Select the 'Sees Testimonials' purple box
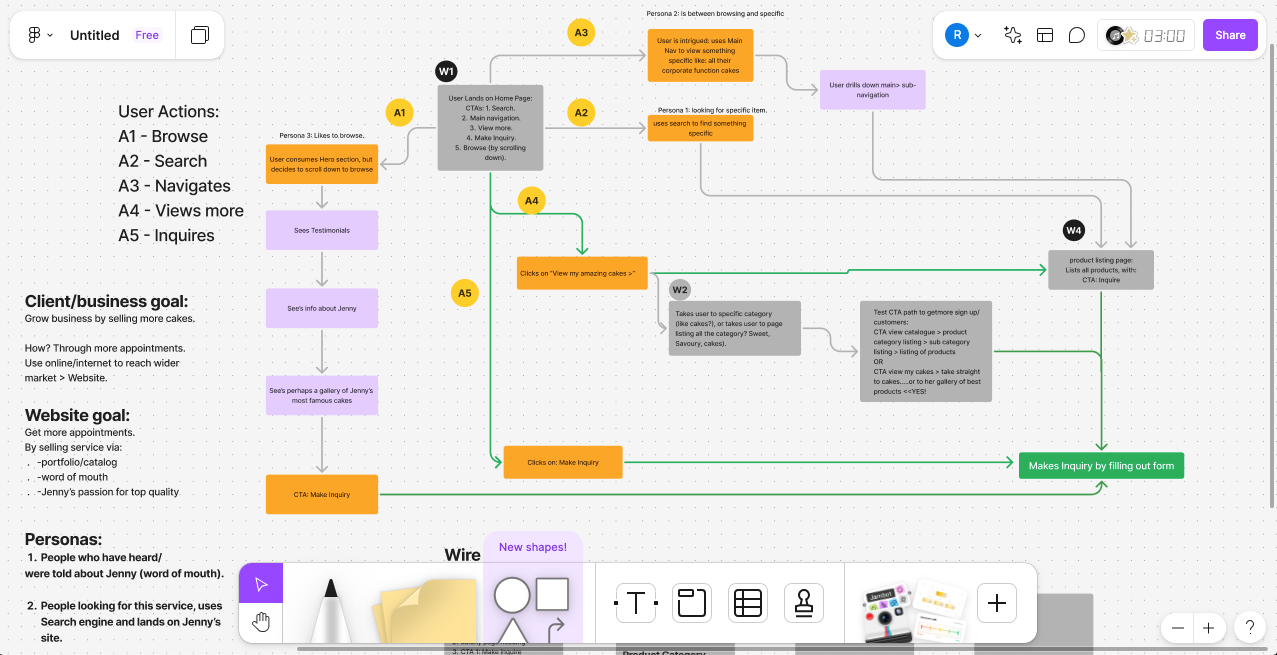 pyautogui.click(x=322, y=230)
